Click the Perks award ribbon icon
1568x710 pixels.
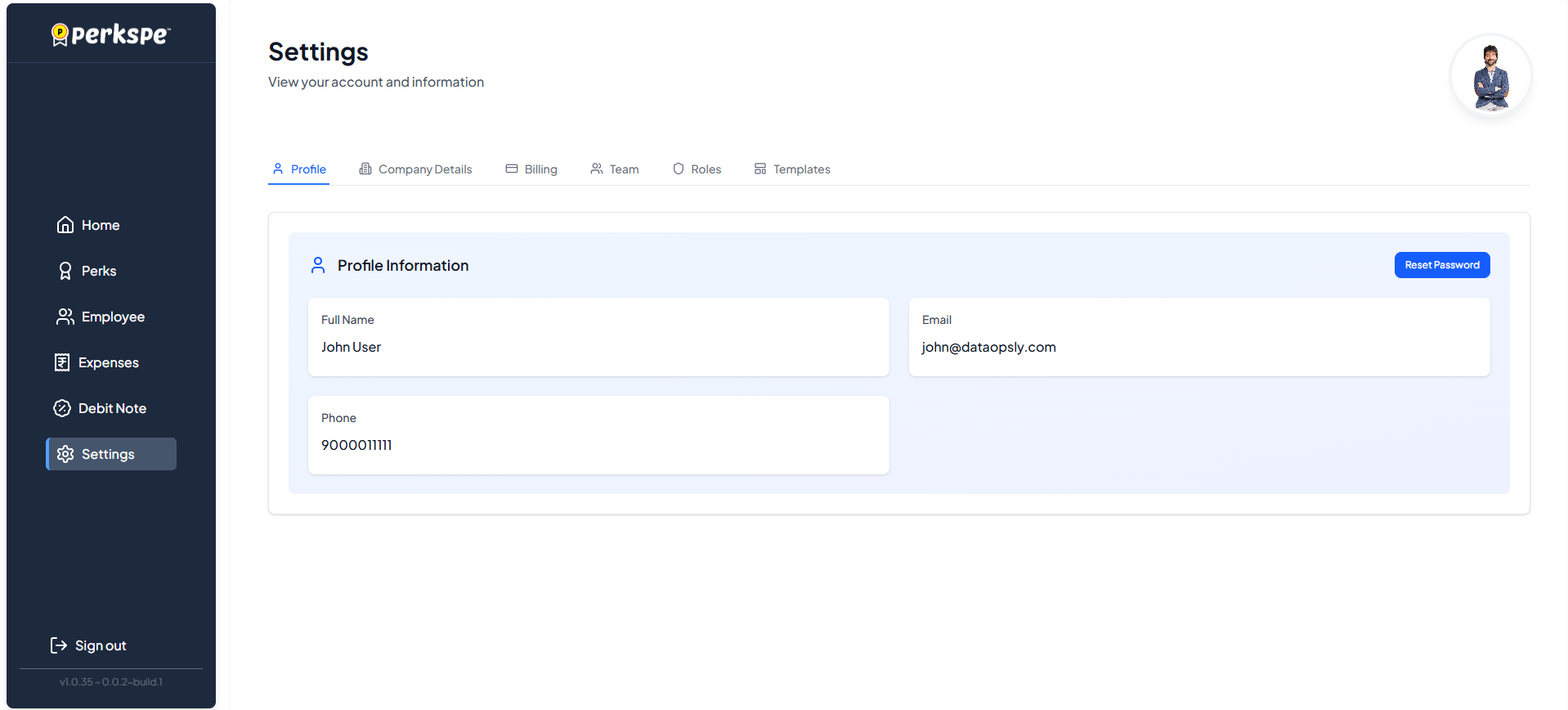(x=65, y=271)
